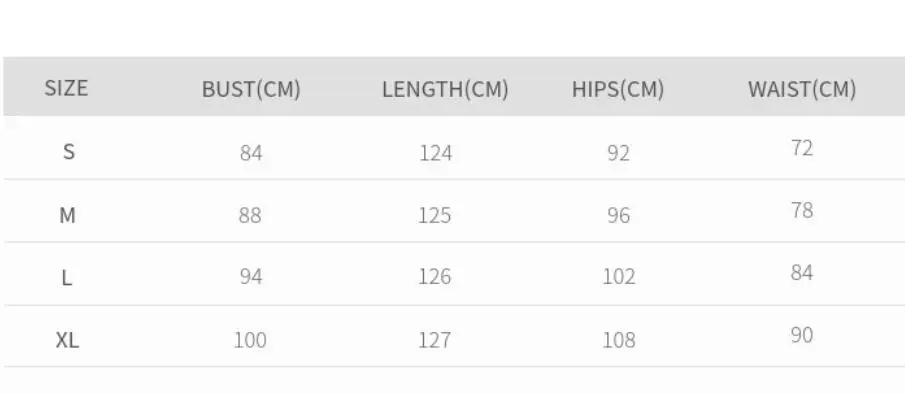Viewport: 905px width, 394px height.
Task: Click hips value 108 in XL row
Action: click(619, 340)
